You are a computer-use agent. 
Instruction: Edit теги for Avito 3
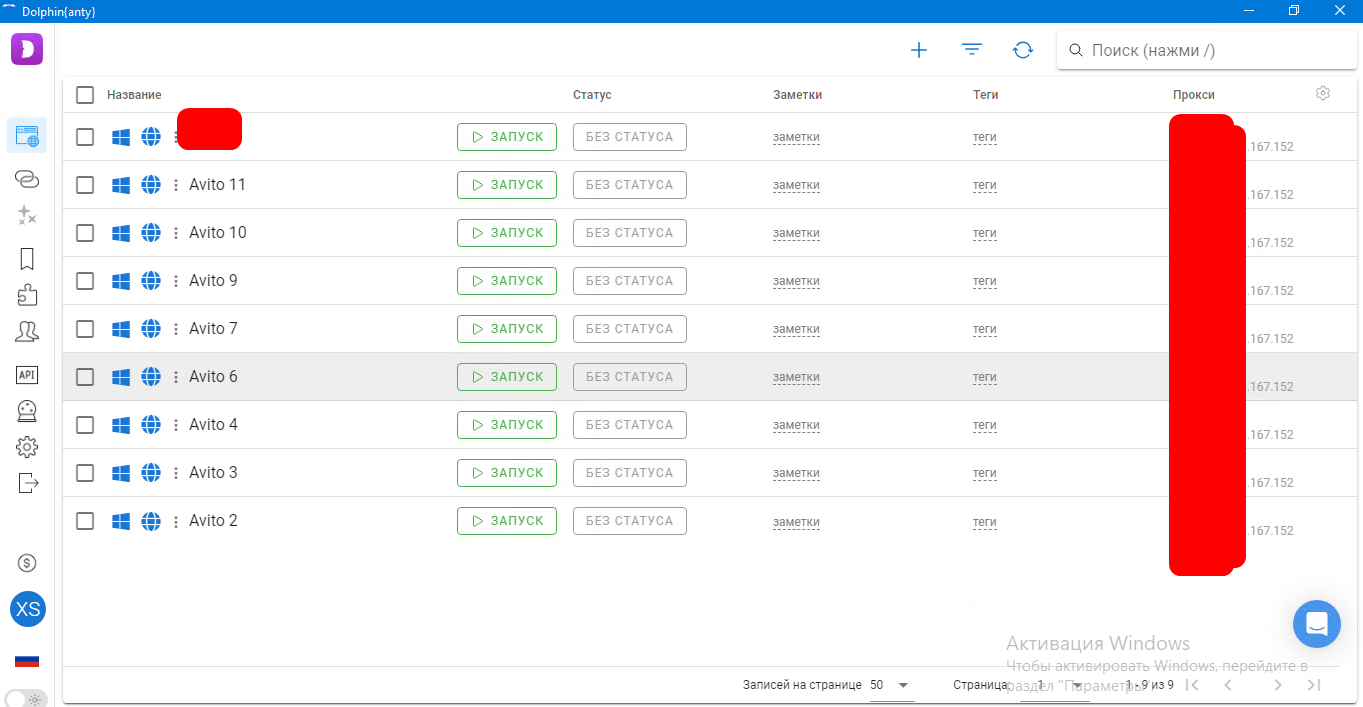click(x=985, y=473)
